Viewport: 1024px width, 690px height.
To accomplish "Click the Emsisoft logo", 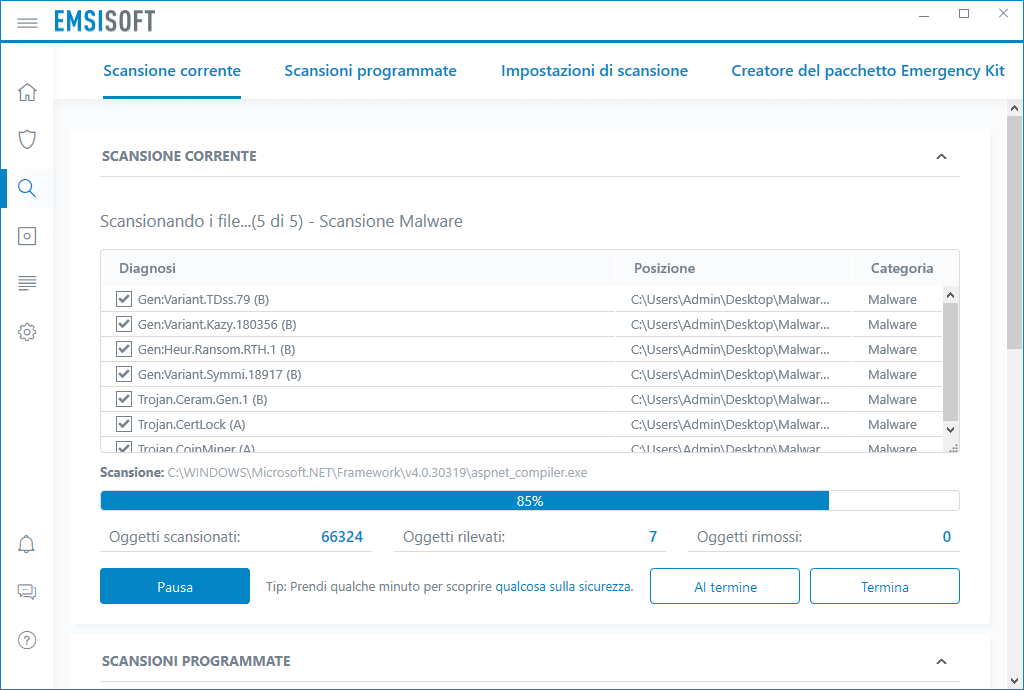I will (104, 21).
